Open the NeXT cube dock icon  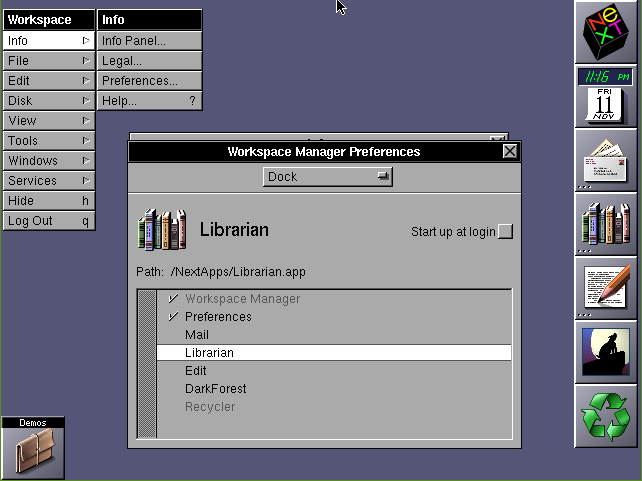coord(606,32)
